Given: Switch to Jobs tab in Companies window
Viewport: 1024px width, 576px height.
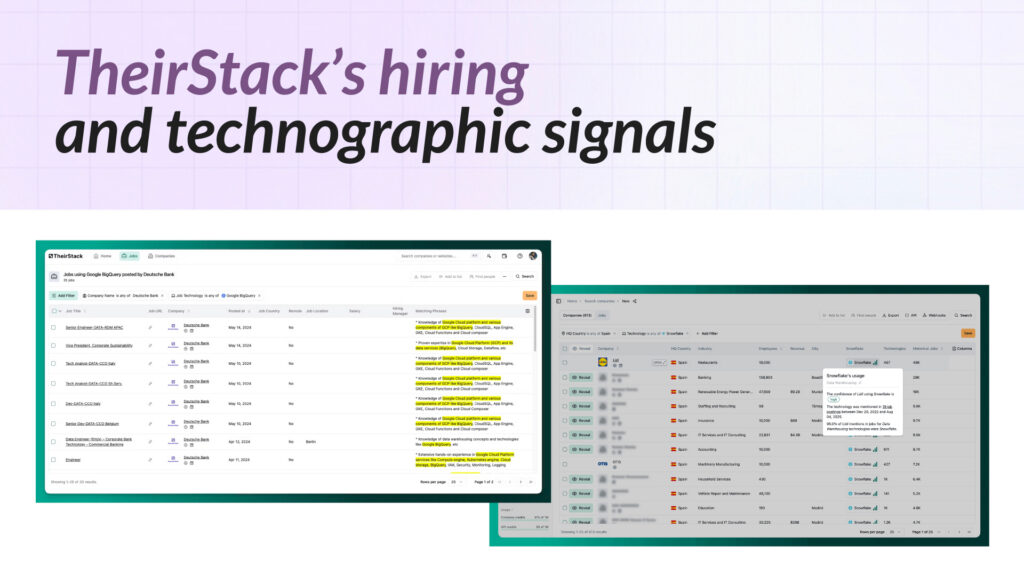Looking at the screenshot, I should pos(602,315).
